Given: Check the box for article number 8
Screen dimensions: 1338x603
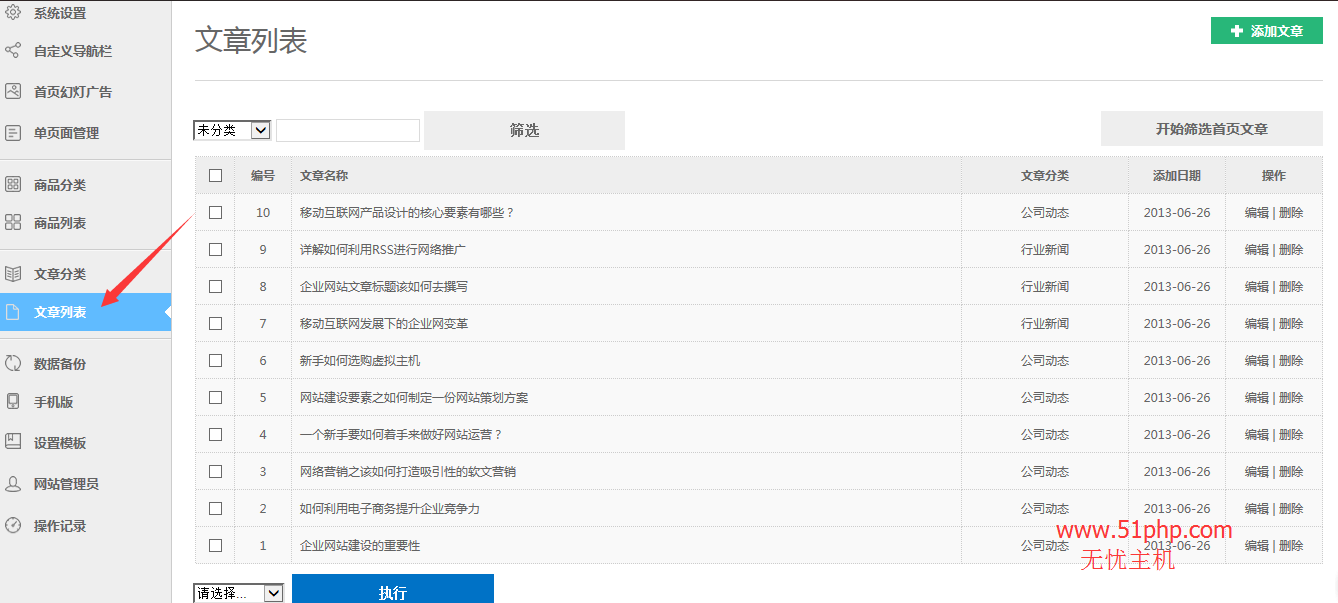Looking at the screenshot, I should 215,286.
